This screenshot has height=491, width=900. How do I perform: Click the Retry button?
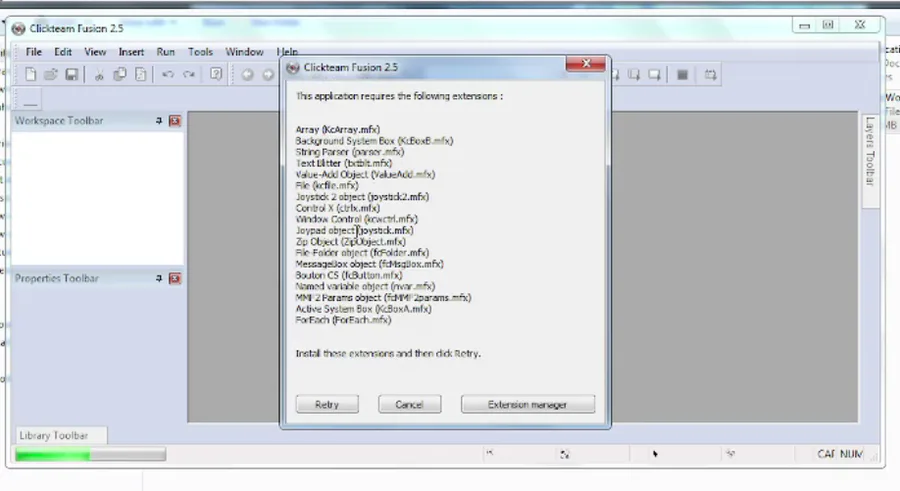(x=327, y=404)
